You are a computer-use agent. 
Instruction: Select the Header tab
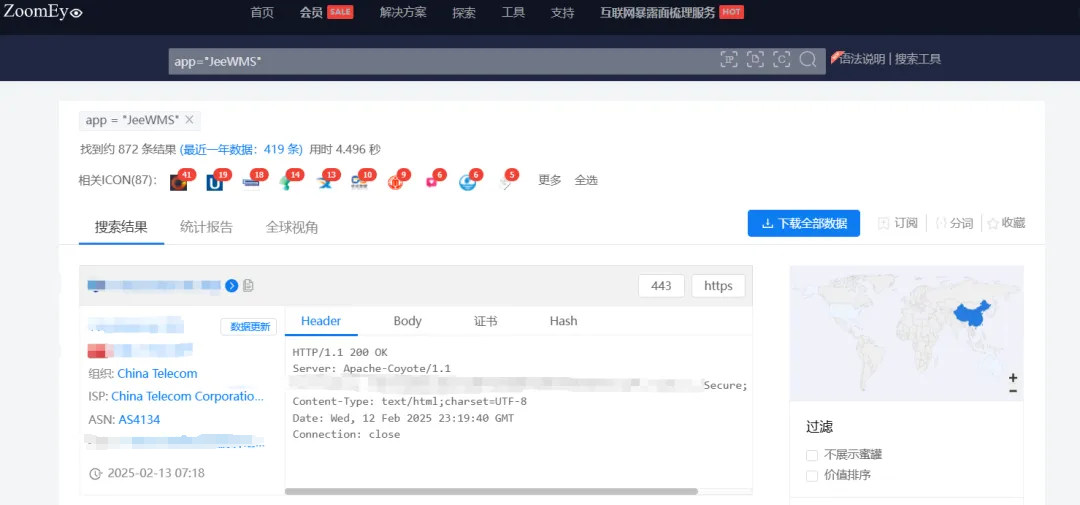[x=321, y=321]
